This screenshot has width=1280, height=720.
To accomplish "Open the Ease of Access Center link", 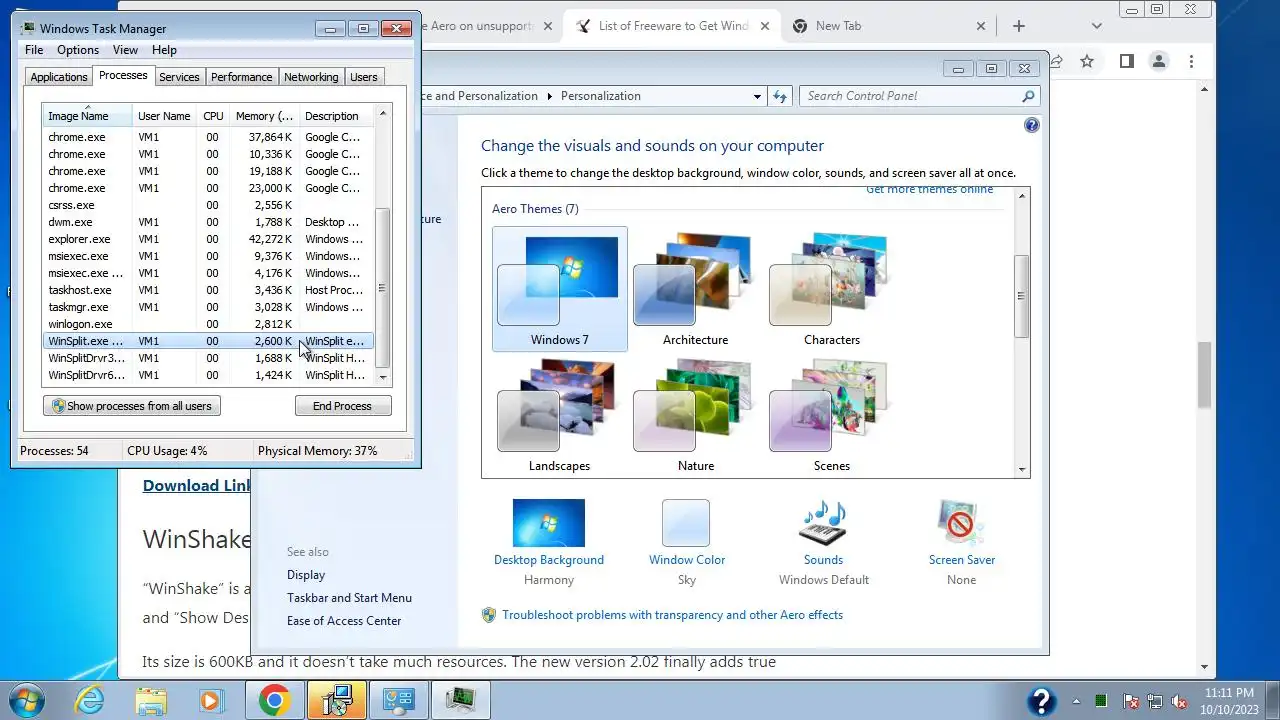I will click(x=344, y=621).
